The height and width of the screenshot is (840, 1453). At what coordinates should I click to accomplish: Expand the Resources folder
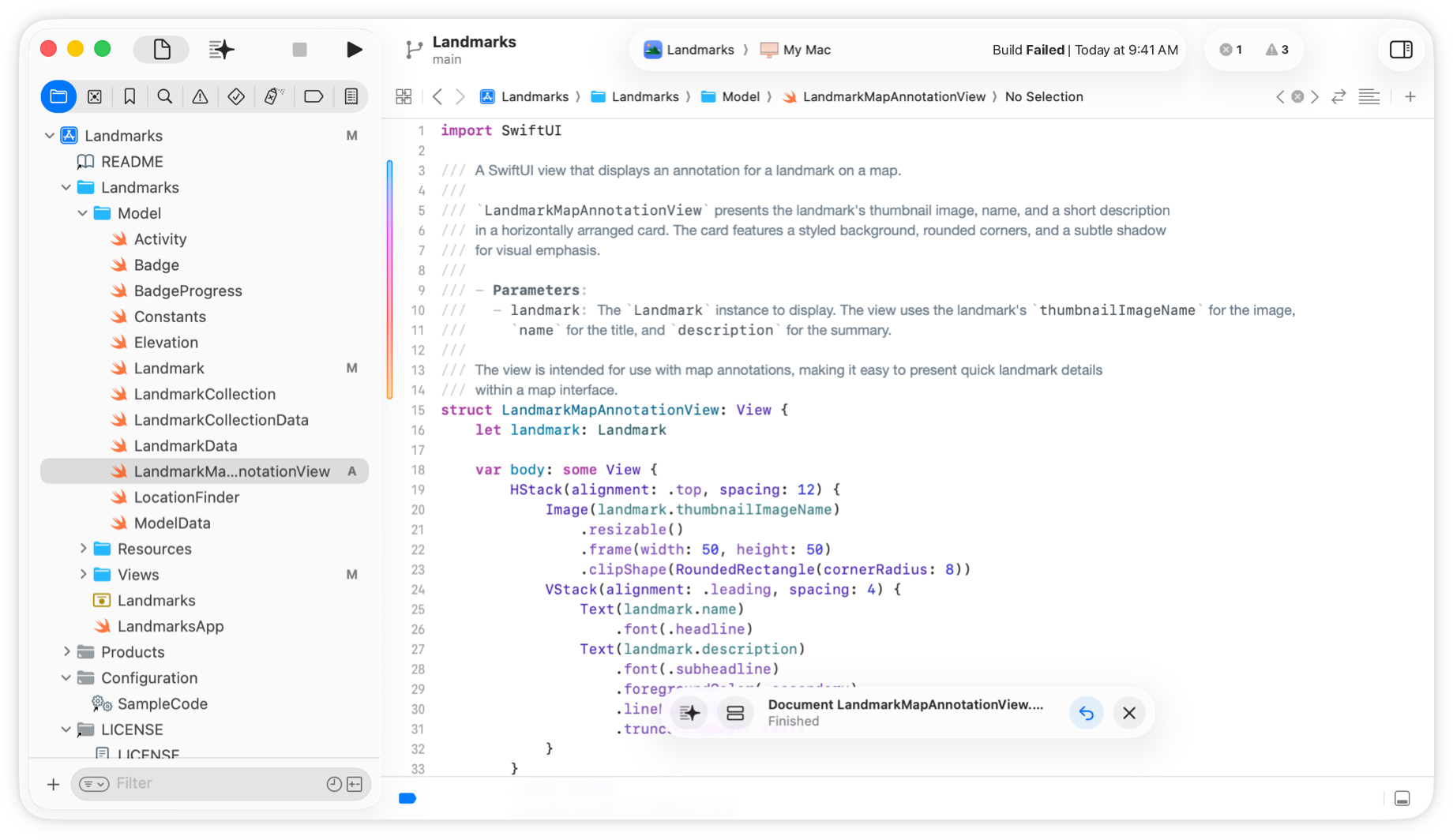click(x=84, y=548)
